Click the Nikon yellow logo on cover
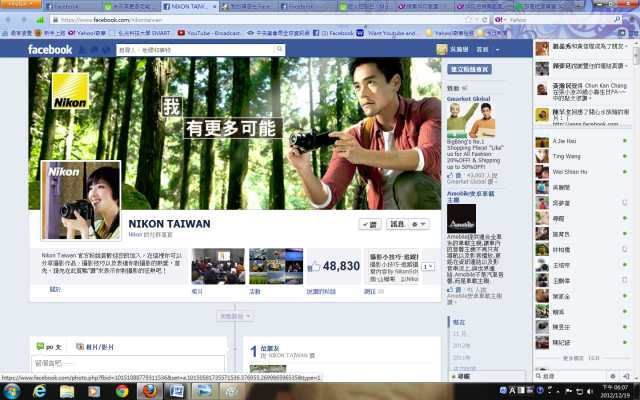Image resolution: width=640 pixels, height=400 pixels. click(x=70, y=91)
